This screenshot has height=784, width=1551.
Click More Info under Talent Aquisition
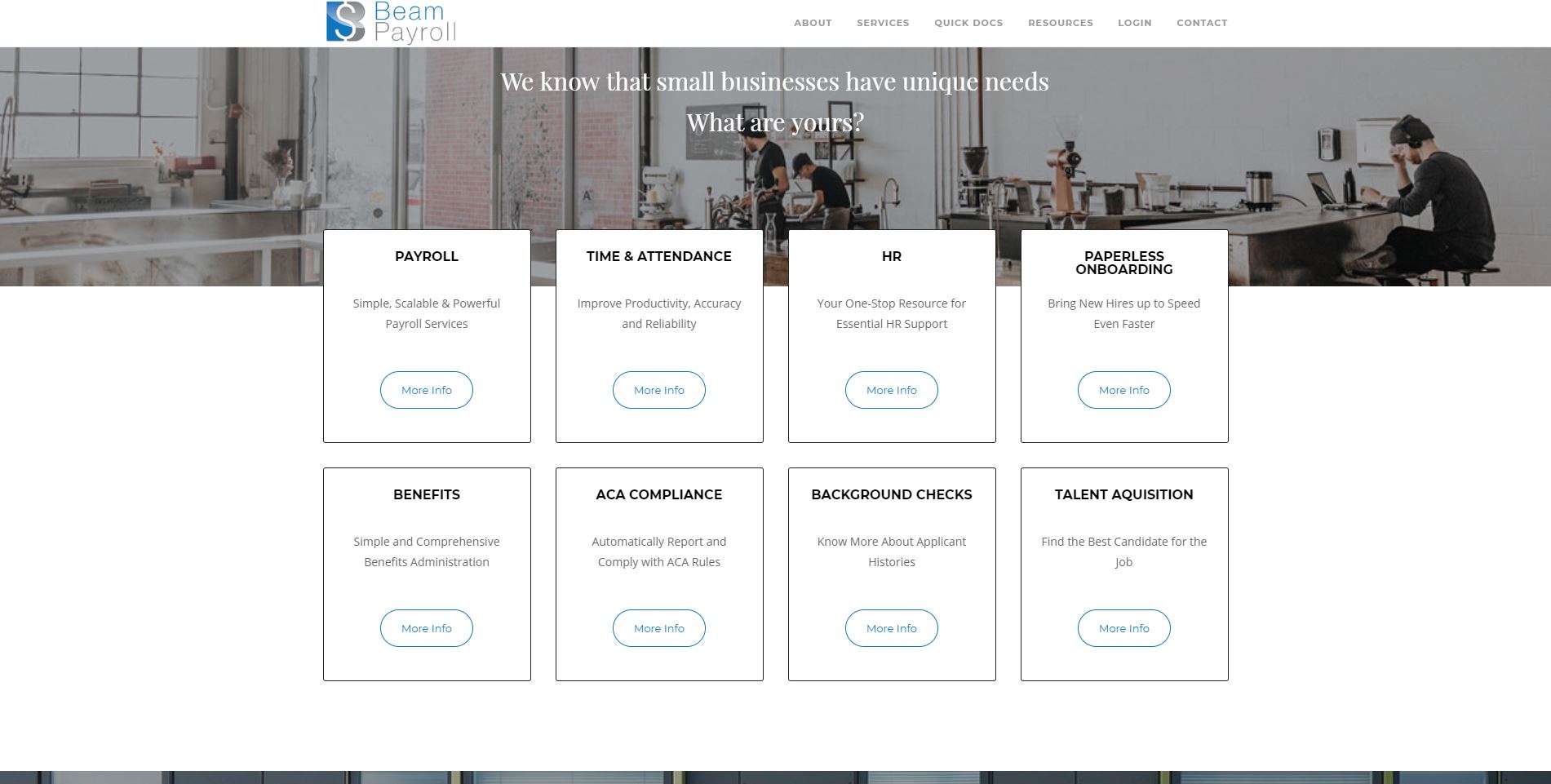[1124, 628]
